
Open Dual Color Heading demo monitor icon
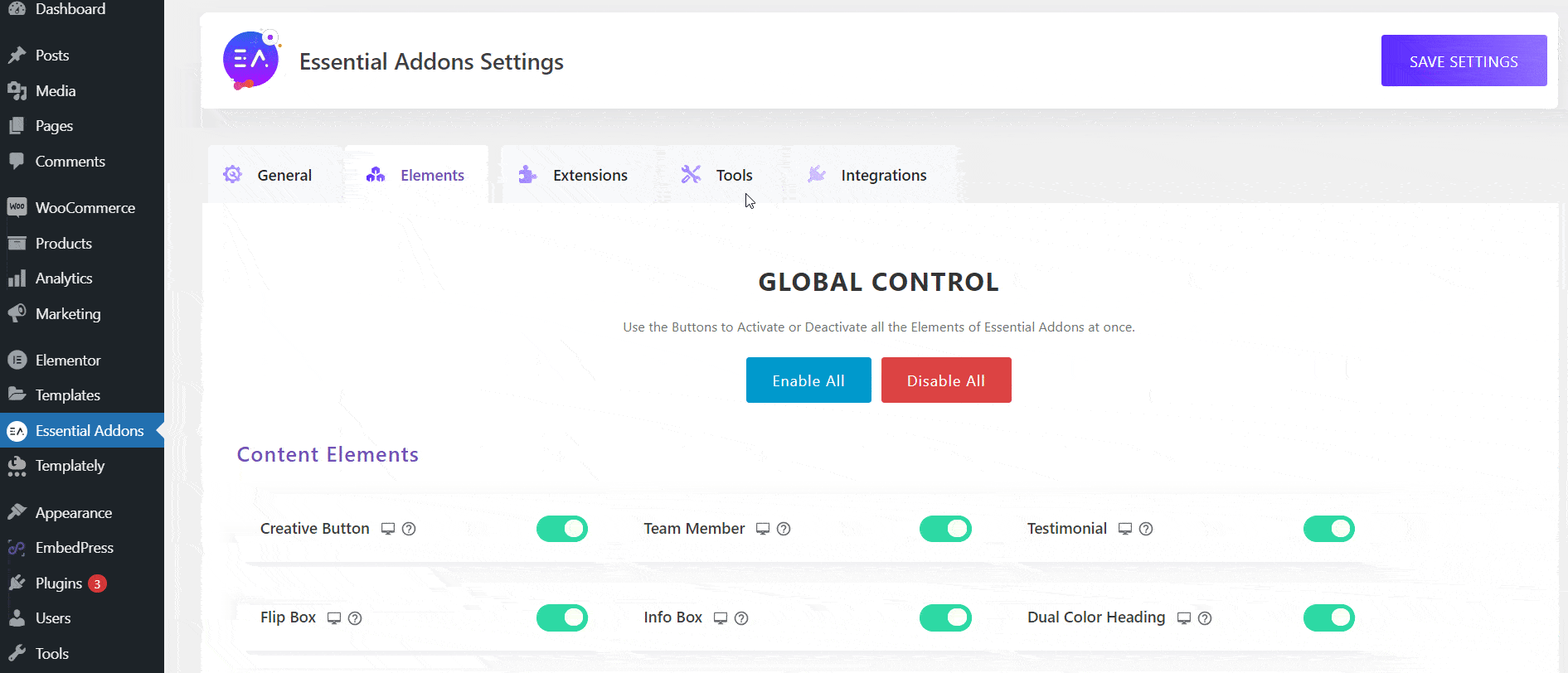(x=1184, y=618)
